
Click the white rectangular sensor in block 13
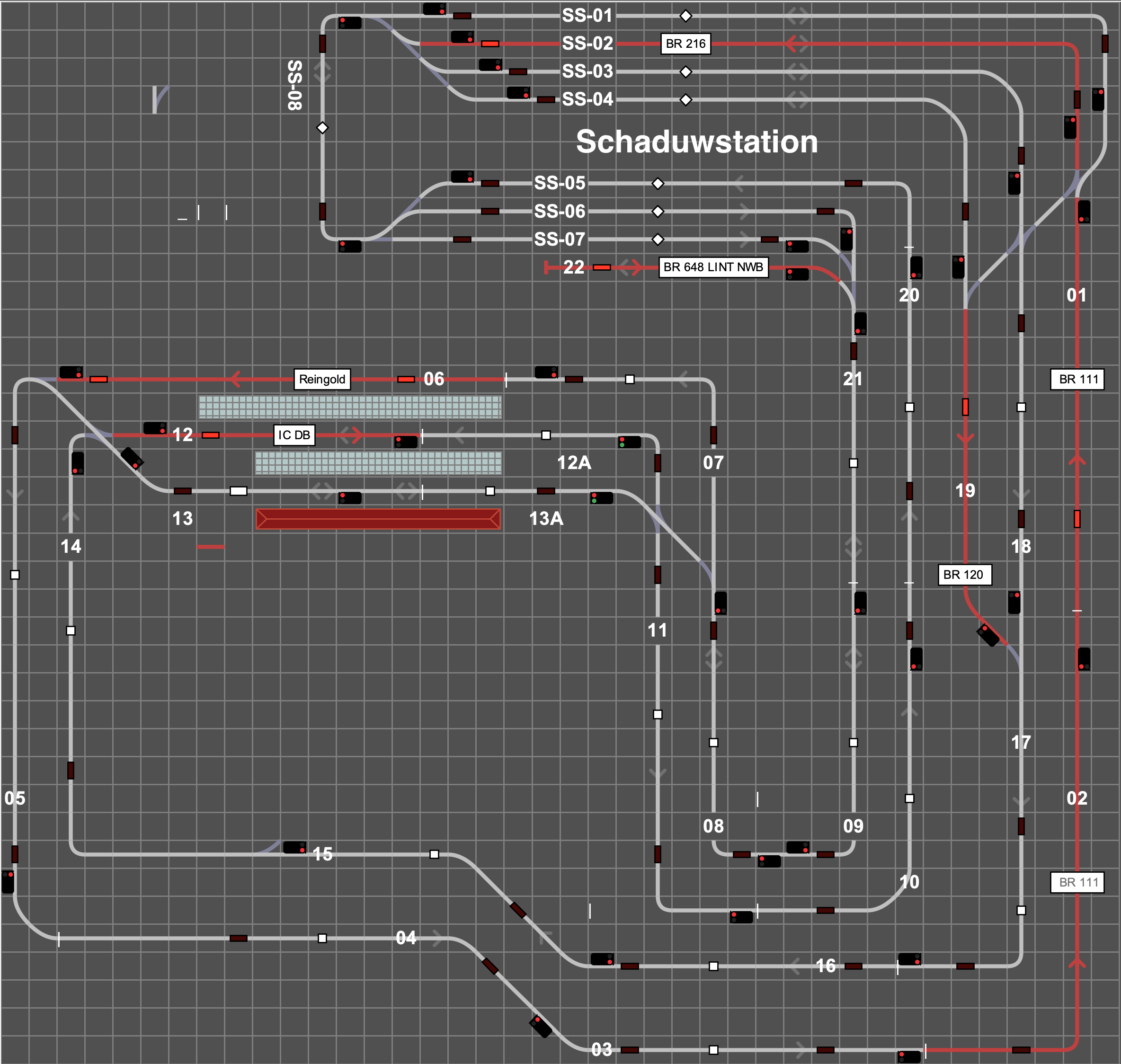238,491
